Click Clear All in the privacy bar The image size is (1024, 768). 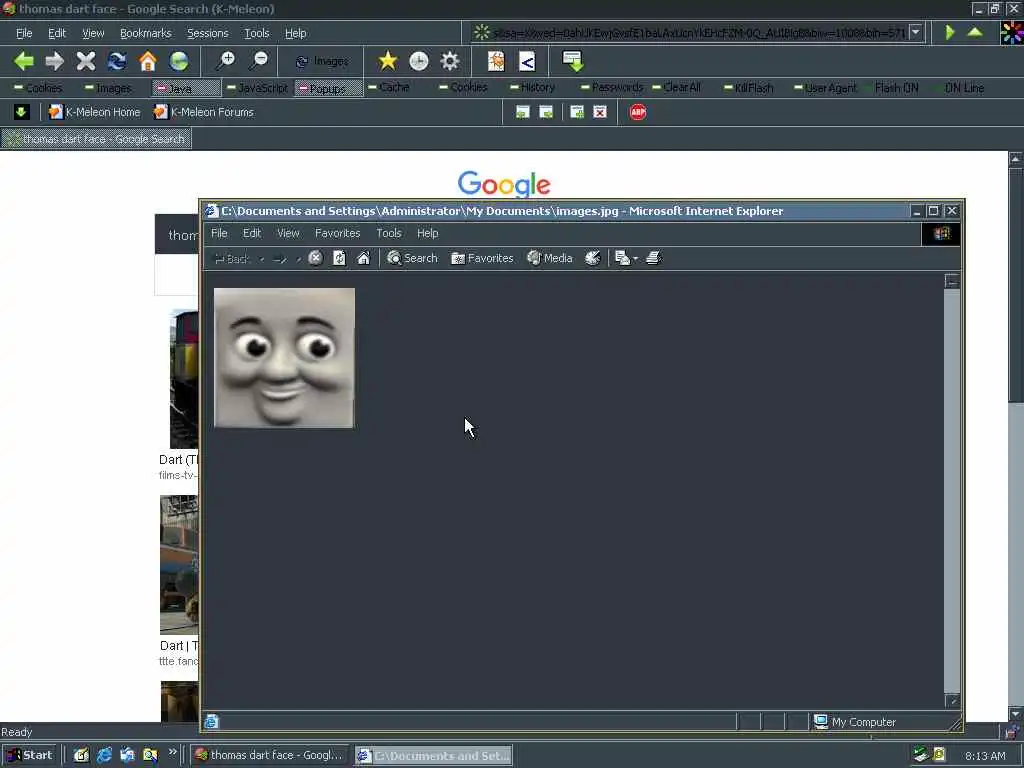click(677, 88)
